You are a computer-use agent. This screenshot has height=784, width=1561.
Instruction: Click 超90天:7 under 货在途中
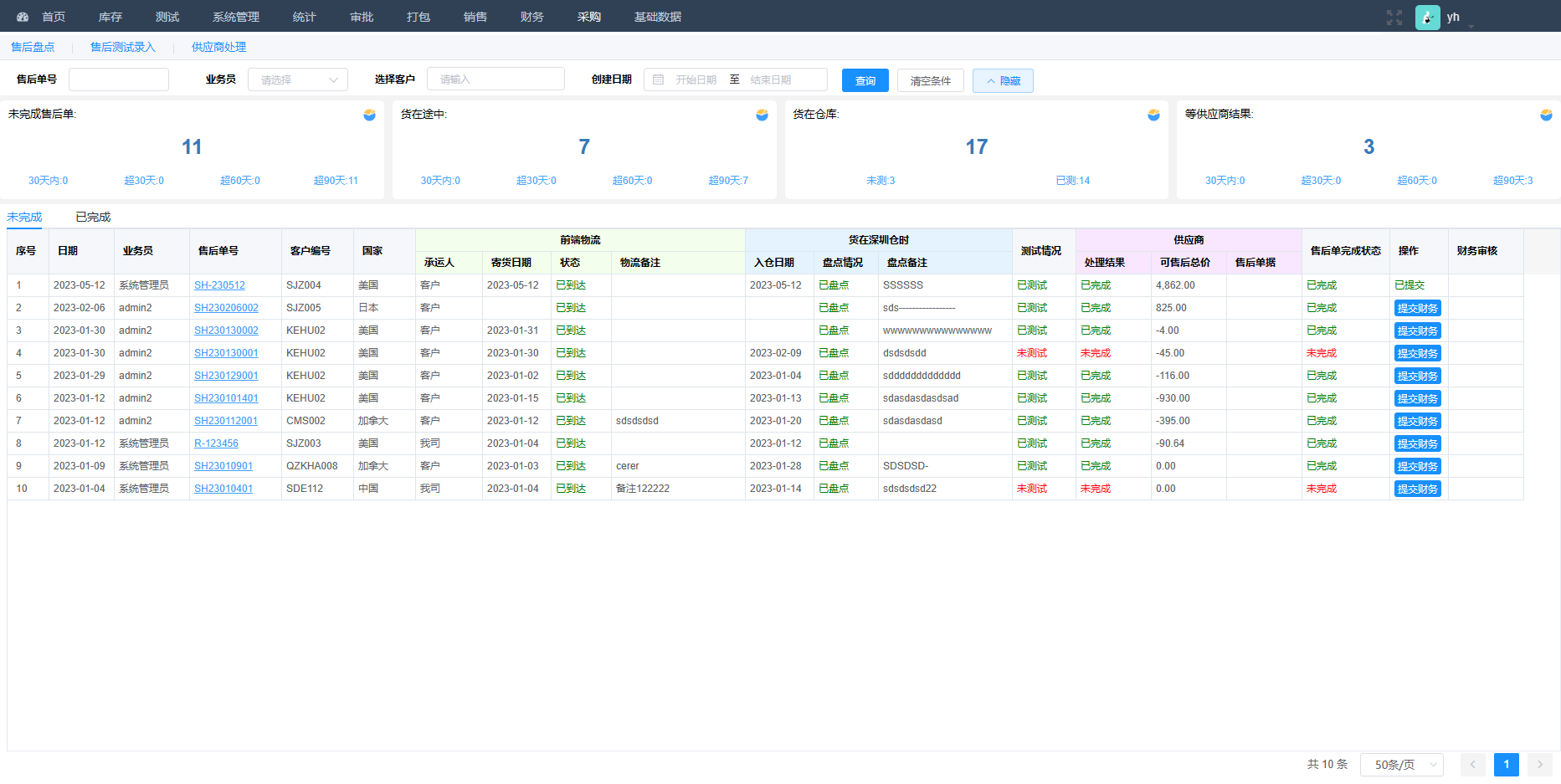coord(728,181)
